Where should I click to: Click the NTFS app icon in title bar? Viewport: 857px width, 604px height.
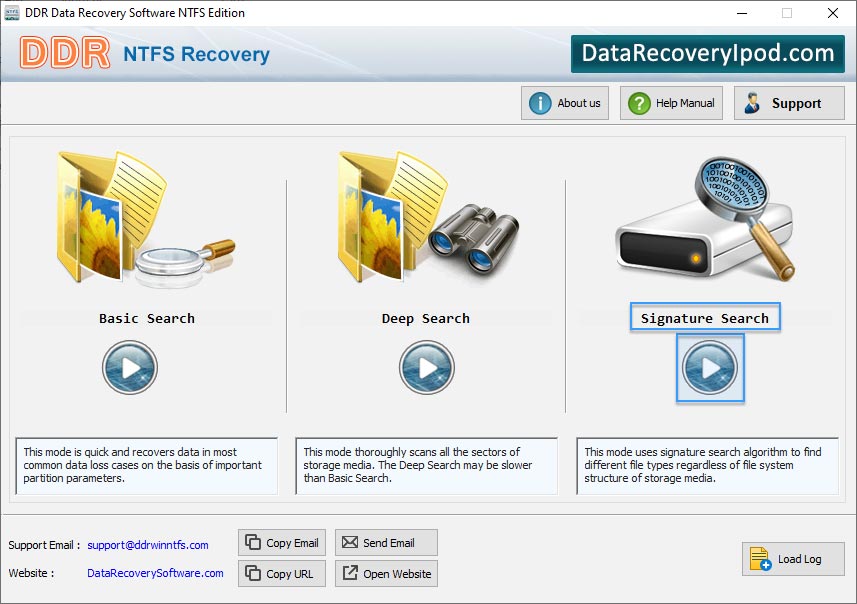click(12, 13)
